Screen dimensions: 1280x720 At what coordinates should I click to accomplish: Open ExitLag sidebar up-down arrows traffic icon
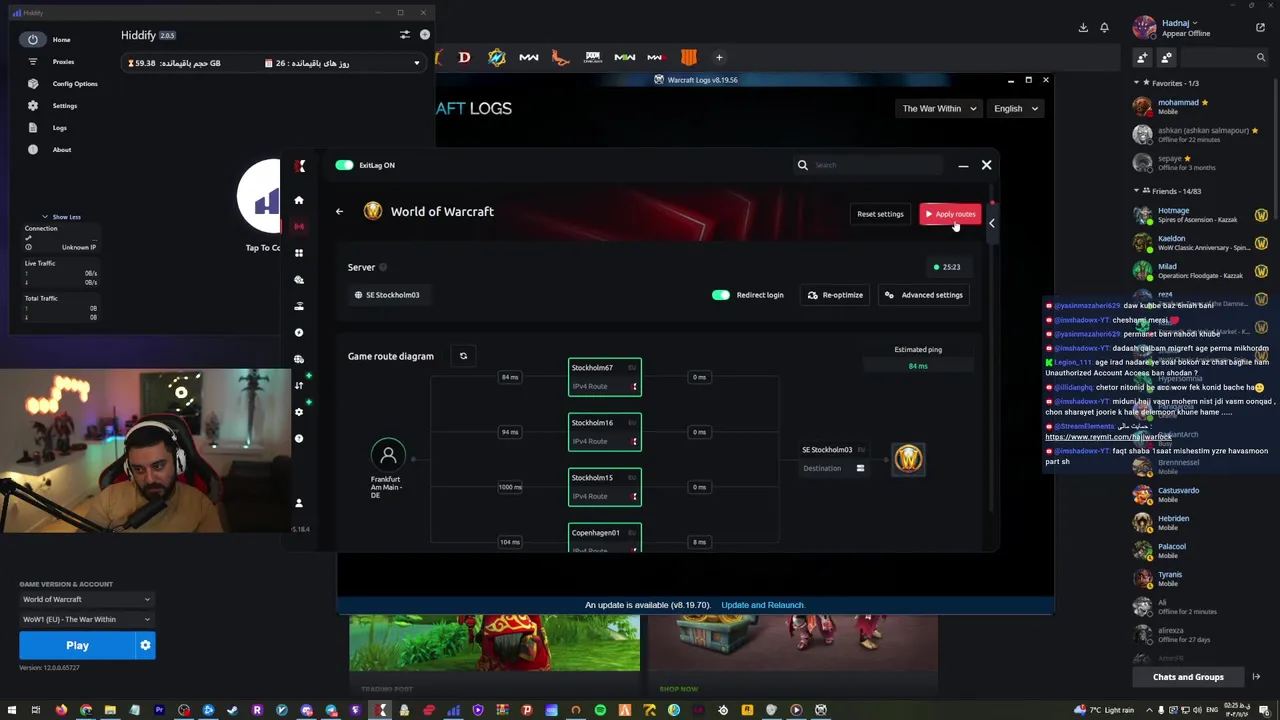[298, 385]
